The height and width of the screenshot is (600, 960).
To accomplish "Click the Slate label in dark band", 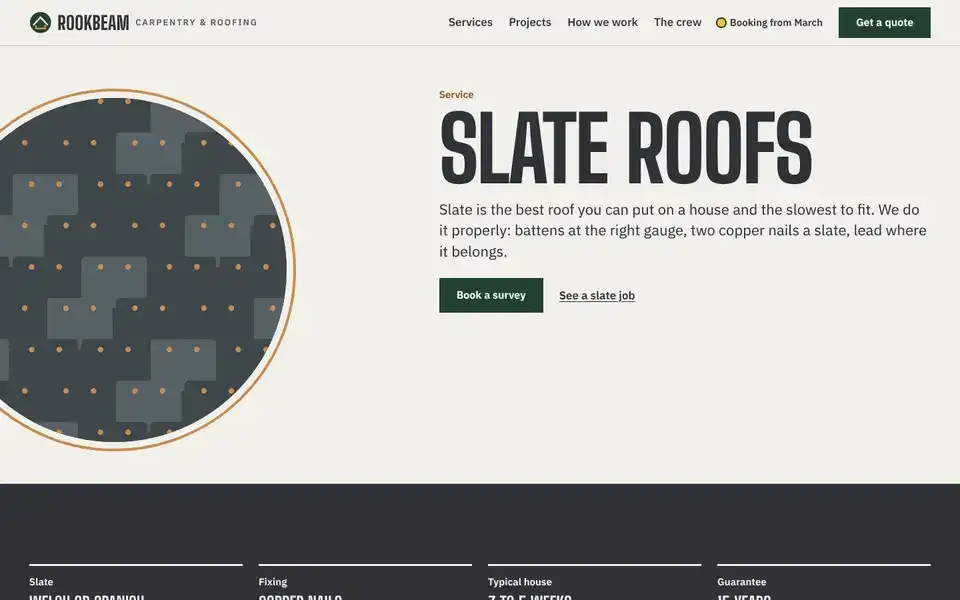I will (41, 582).
